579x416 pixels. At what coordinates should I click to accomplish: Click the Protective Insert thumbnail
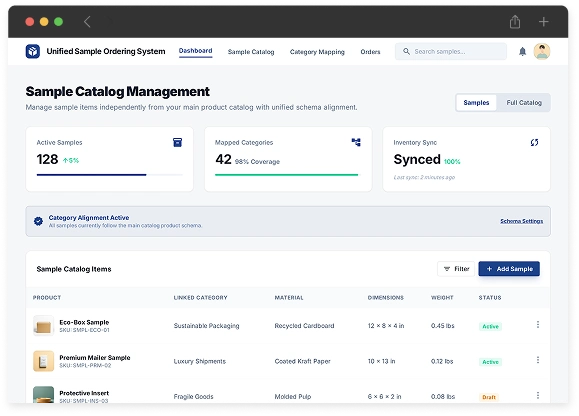pos(43,395)
